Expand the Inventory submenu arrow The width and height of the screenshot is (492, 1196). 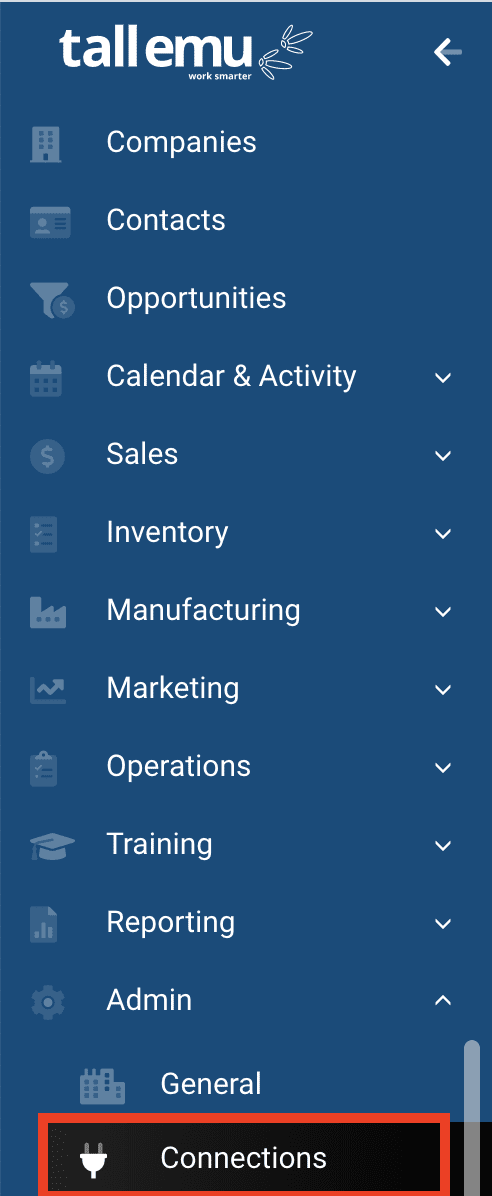443,533
